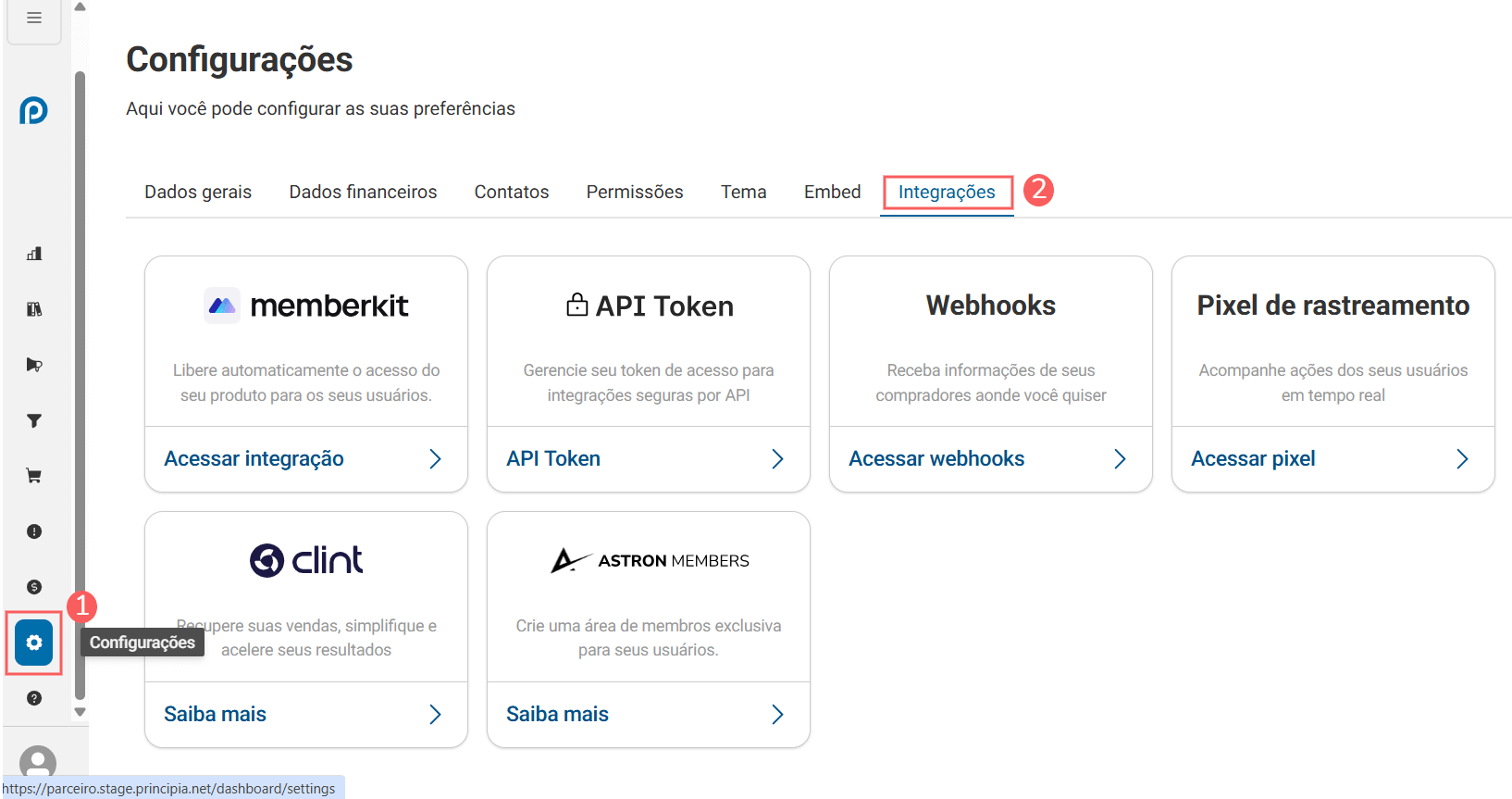Click chevron arrow on Acessar pixel row

pos(1462,459)
